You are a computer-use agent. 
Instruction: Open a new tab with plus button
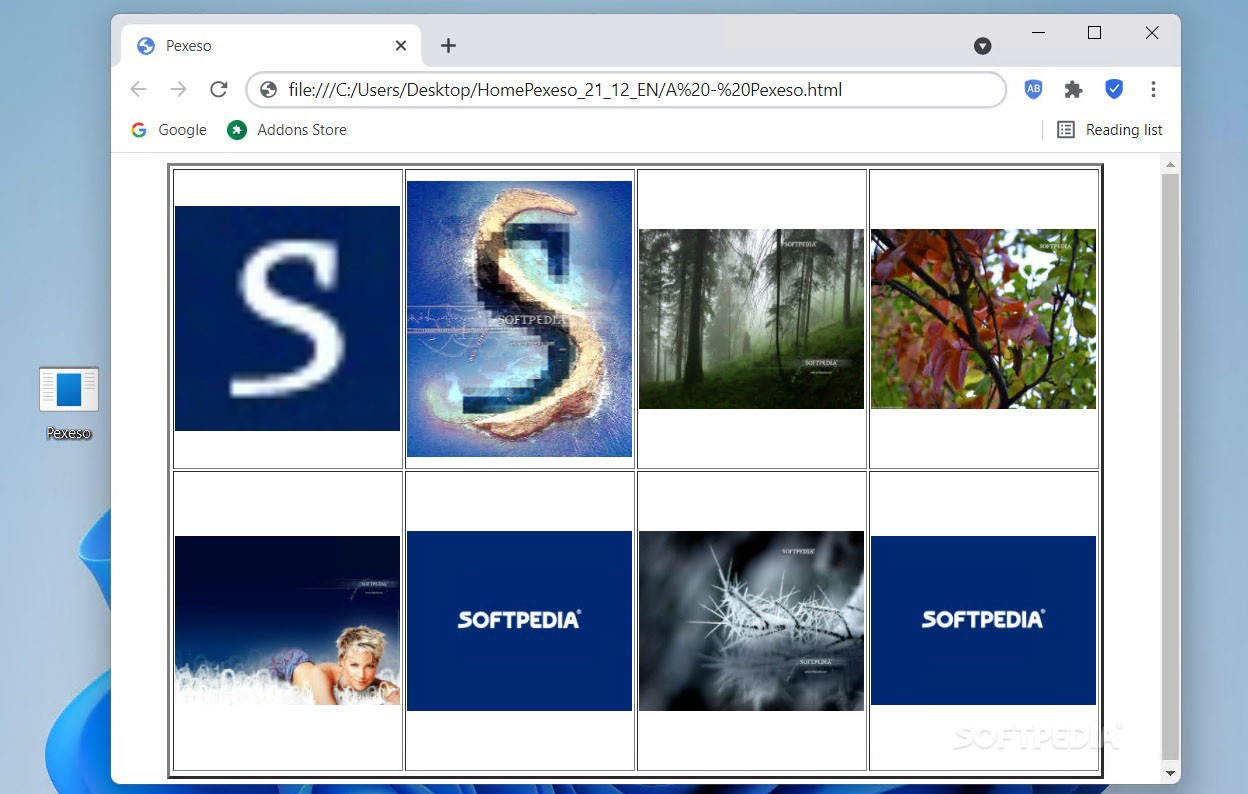click(x=448, y=45)
